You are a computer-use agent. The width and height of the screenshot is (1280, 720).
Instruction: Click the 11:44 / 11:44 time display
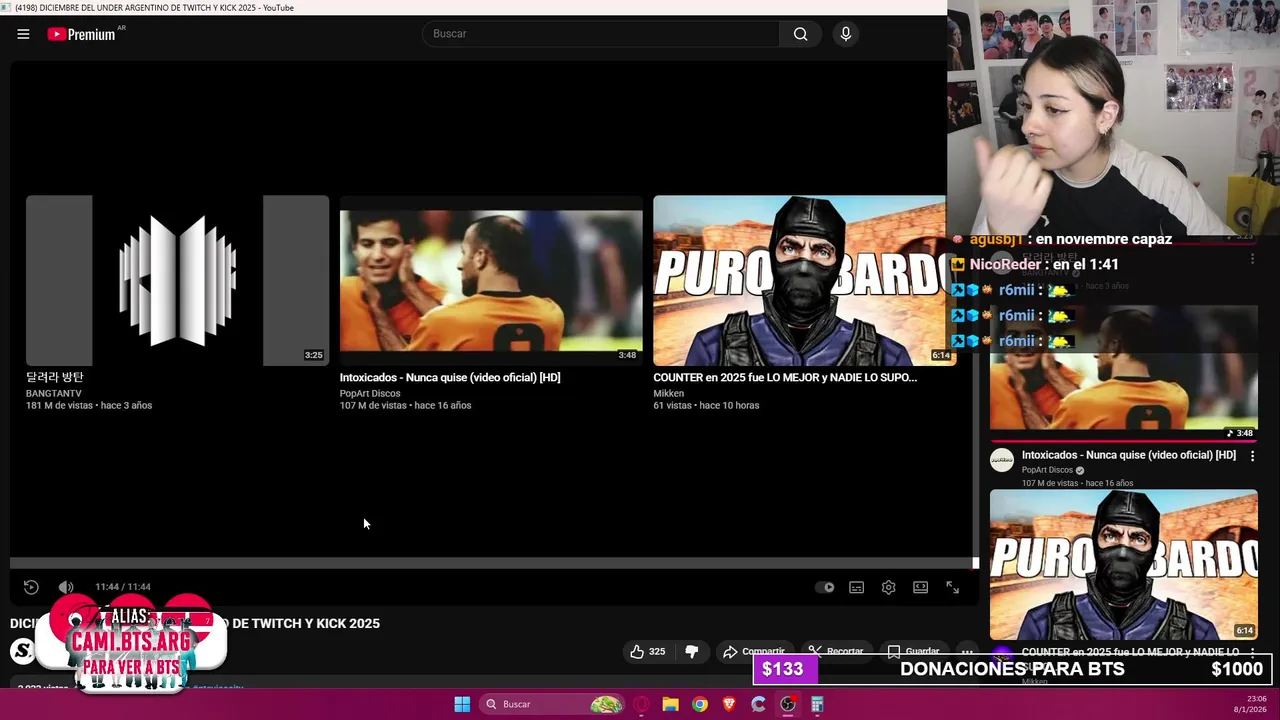[123, 587]
